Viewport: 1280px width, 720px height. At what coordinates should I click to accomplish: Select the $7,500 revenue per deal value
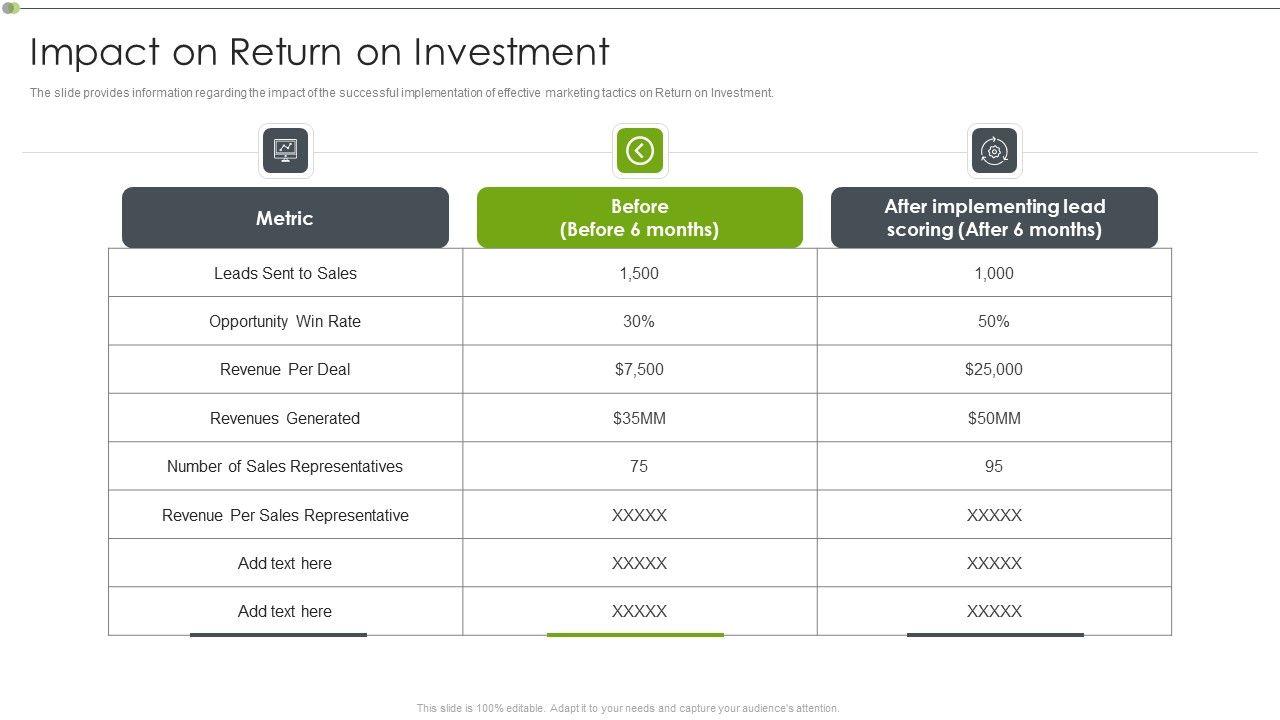(639, 369)
